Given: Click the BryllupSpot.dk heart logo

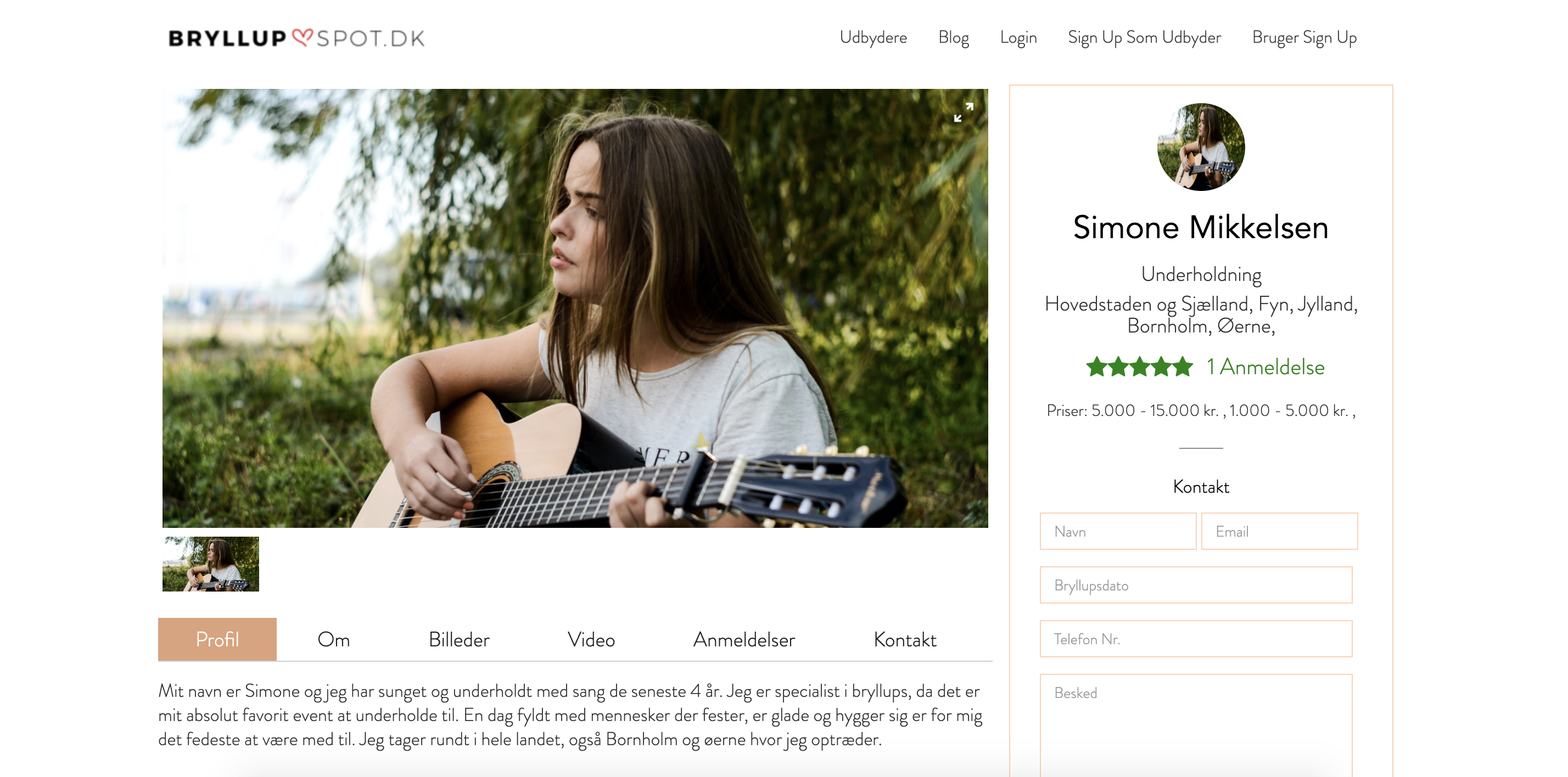Looking at the screenshot, I should pyautogui.click(x=296, y=38).
